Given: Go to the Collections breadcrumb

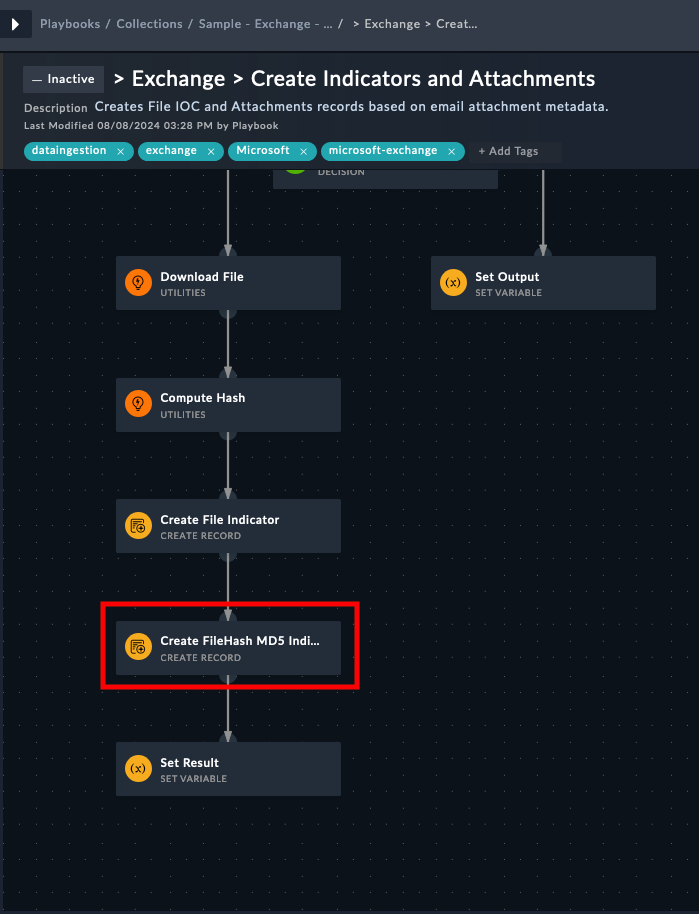Looking at the screenshot, I should coord(149,23).
